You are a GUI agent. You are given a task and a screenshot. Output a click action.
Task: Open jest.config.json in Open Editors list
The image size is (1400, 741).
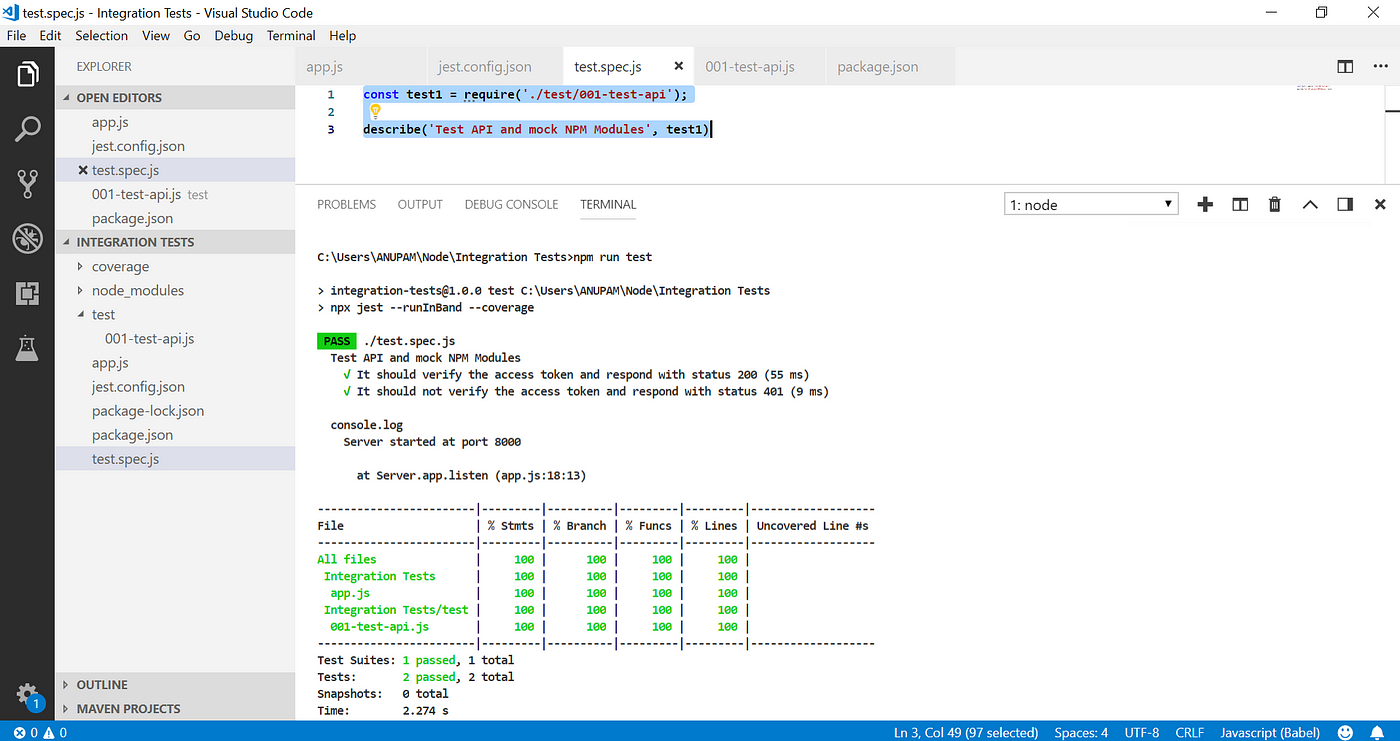pyautogui.click(x=138, y=146)
